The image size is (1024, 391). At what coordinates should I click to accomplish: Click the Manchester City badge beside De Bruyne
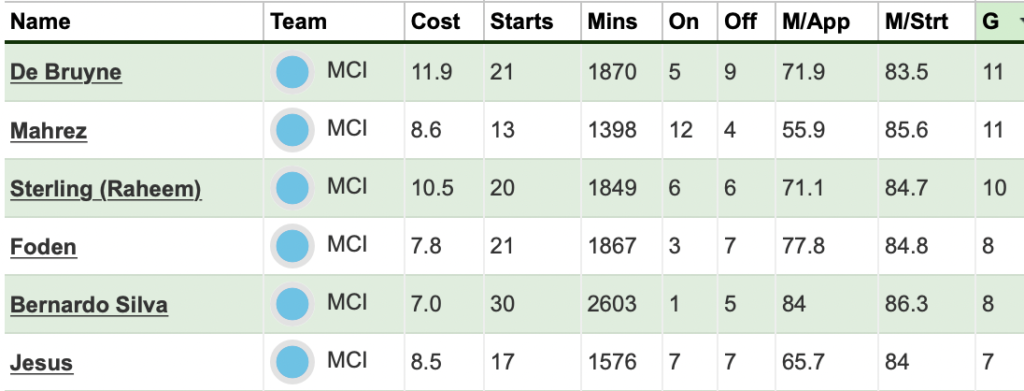[x=293, y=72]
